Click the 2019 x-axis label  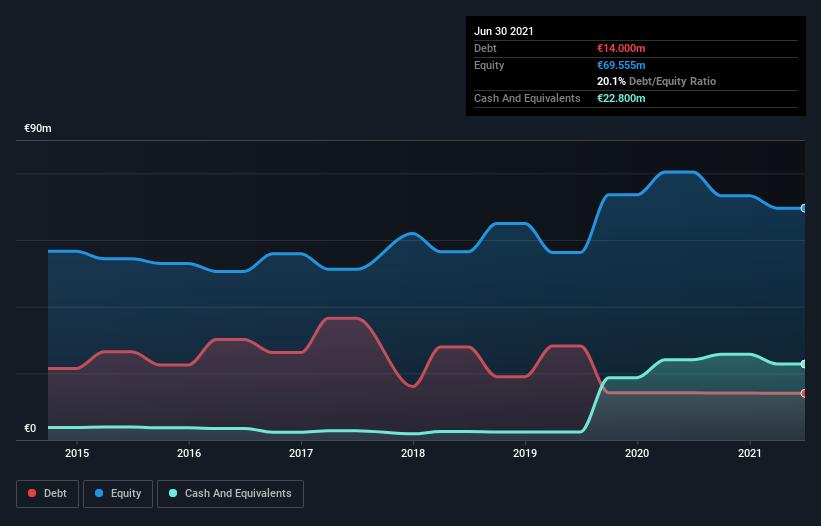tap(525, 453)
